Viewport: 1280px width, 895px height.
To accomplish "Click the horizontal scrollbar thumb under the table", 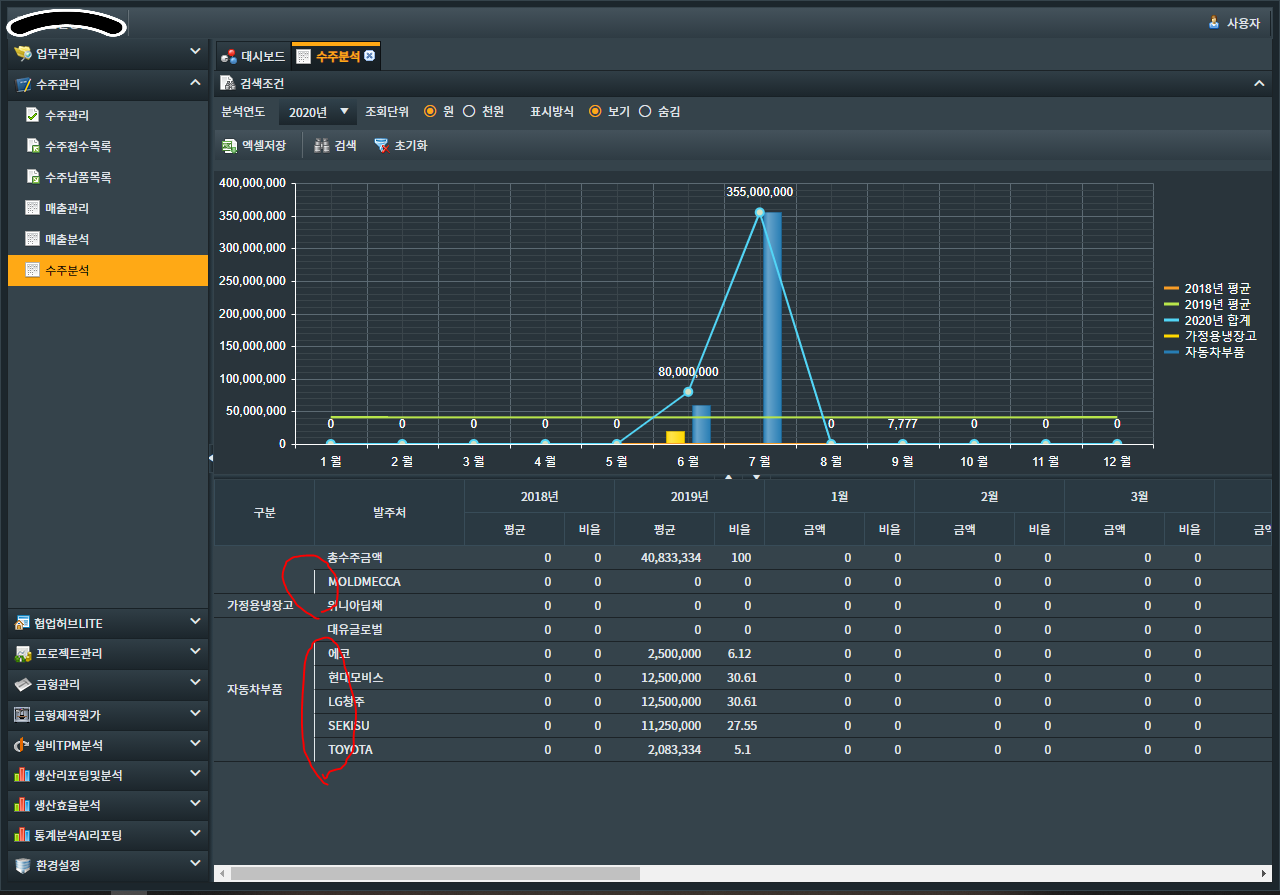I will click(435, 873).
